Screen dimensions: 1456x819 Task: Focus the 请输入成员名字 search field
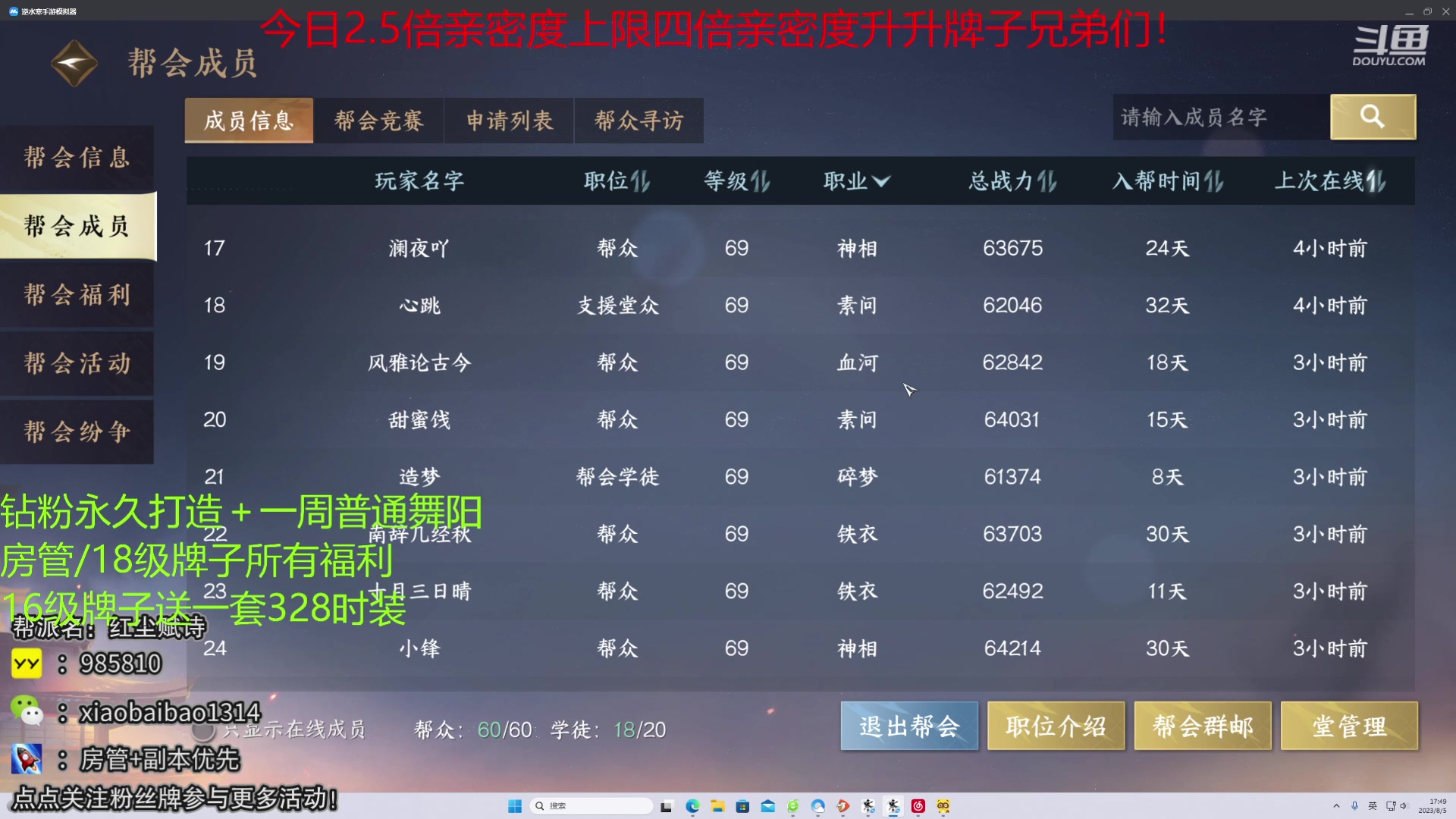(1221, 117)
